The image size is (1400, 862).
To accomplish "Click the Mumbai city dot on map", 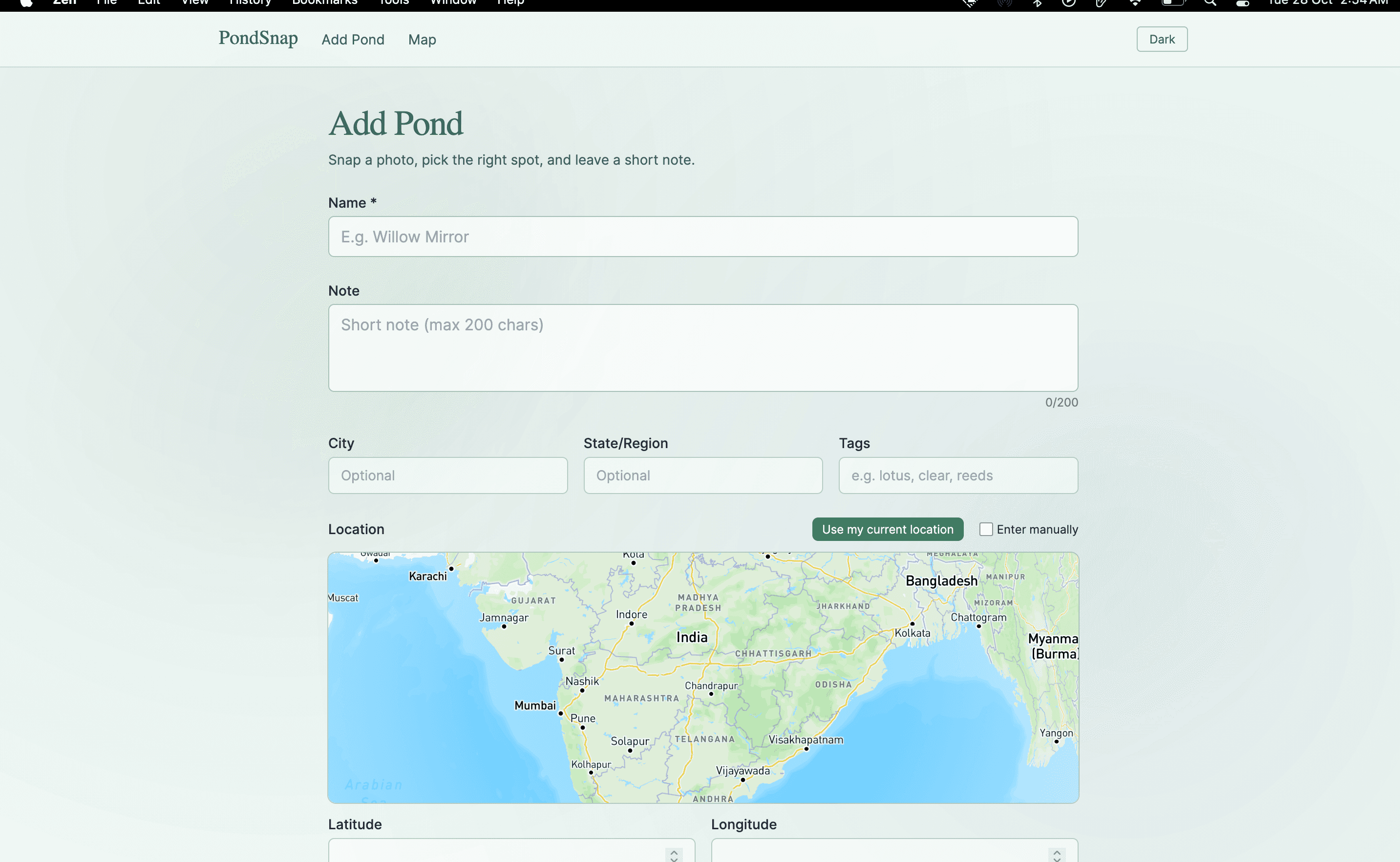I will 561,713.
